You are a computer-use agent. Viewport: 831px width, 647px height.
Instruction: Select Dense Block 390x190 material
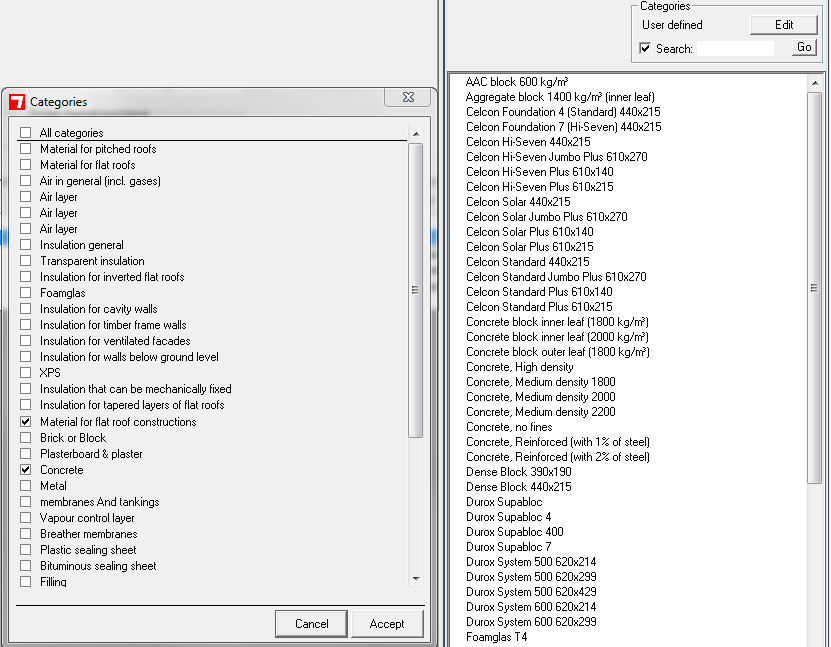coord(518,472)
